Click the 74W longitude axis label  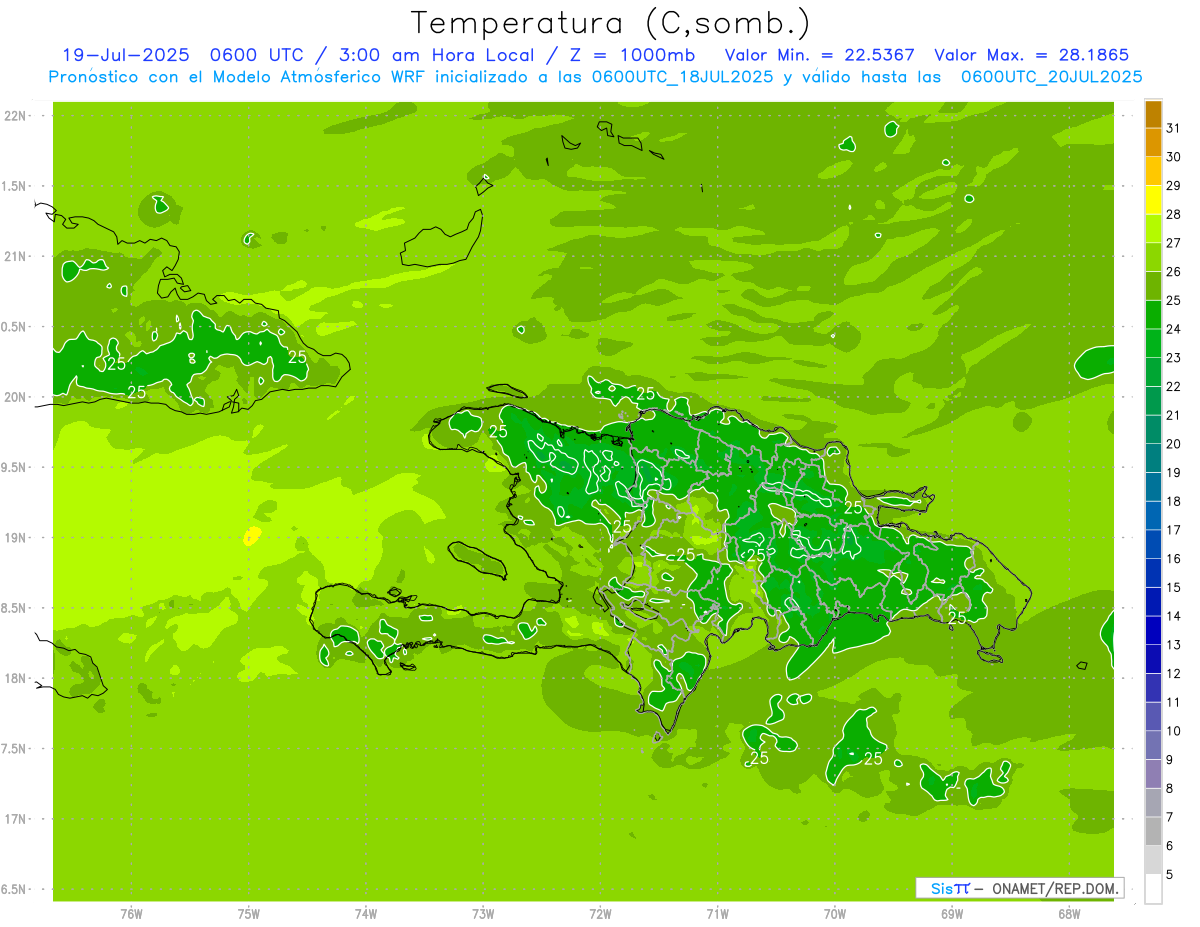click(366, 913)
